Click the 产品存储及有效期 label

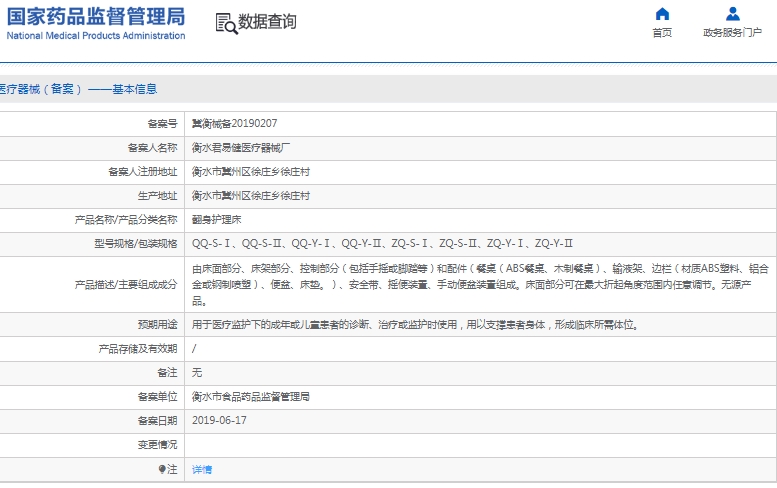pos(137,349)
